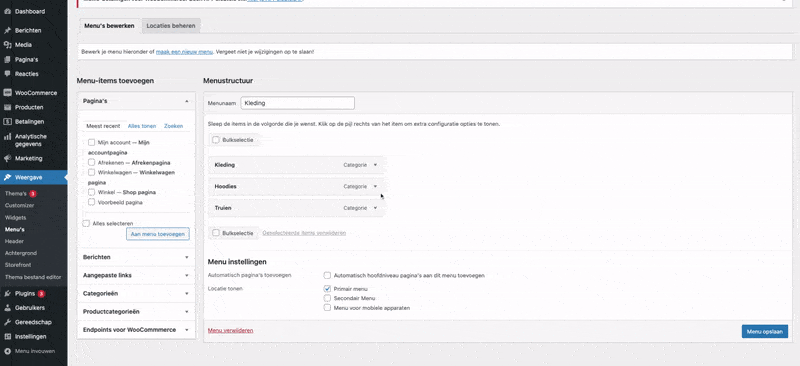Open Header submenu item
The height and width of the screenshot is (366, 800).
pos(14,241)
